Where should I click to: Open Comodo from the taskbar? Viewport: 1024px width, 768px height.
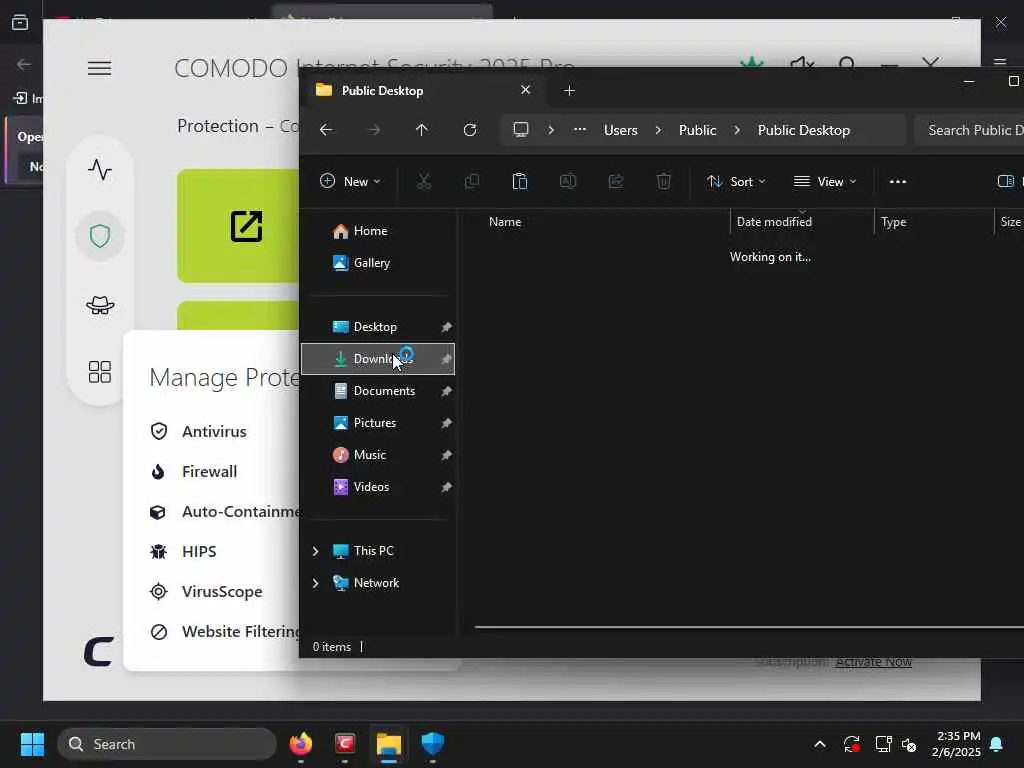coord(345,744)
